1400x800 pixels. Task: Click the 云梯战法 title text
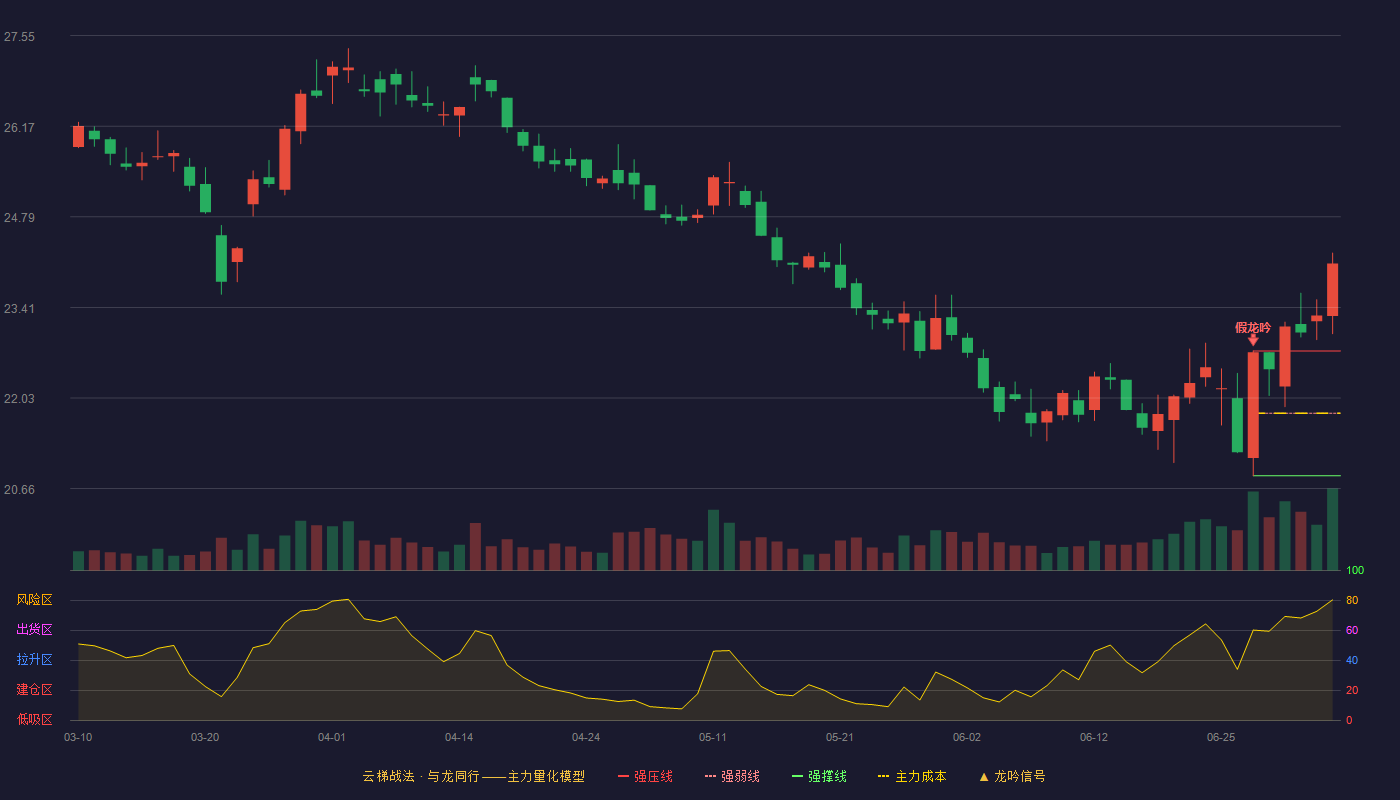388,776
